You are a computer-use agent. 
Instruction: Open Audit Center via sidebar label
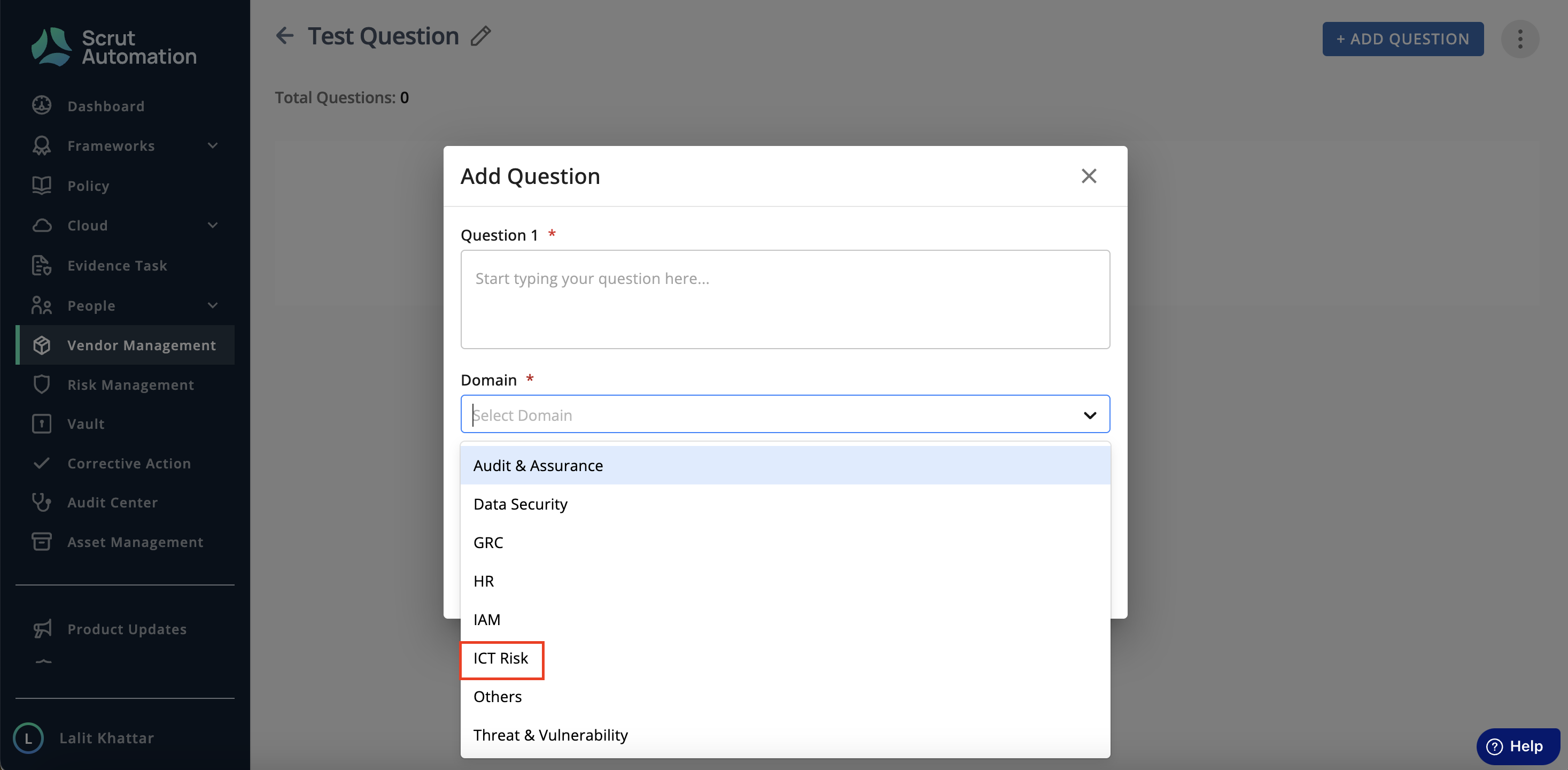tap(113, 503)
